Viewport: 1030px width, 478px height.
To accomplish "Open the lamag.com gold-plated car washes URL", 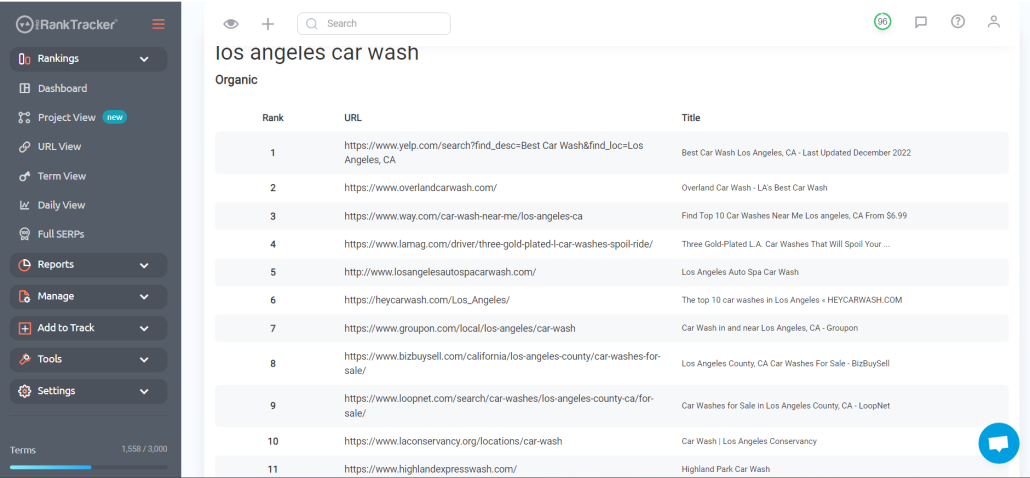I will pos(499,244).
